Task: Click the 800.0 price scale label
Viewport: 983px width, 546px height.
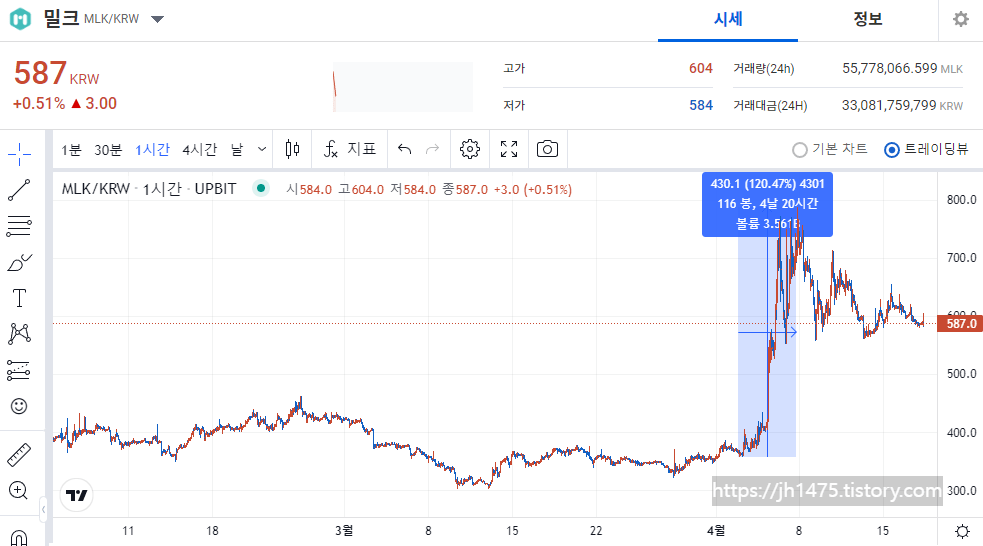Action: pos(961,200)
